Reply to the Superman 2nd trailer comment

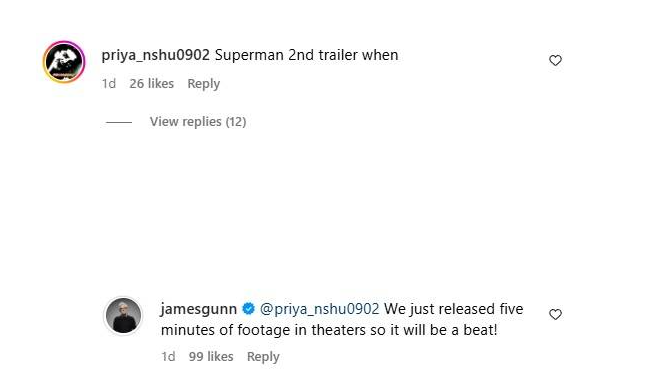tap(203, 84)
